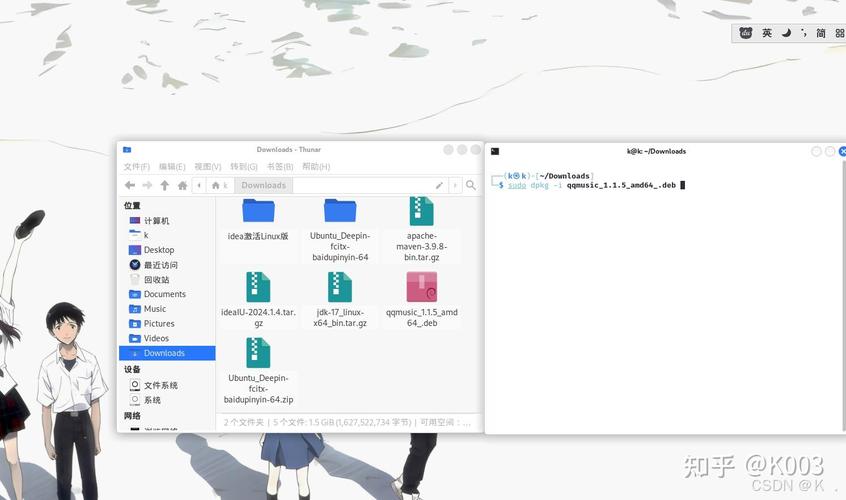Select the jdk-17_linux-x64_bin.tar.gz archive icon
Viewport: 846px width, 500px height.
(340, 286)
